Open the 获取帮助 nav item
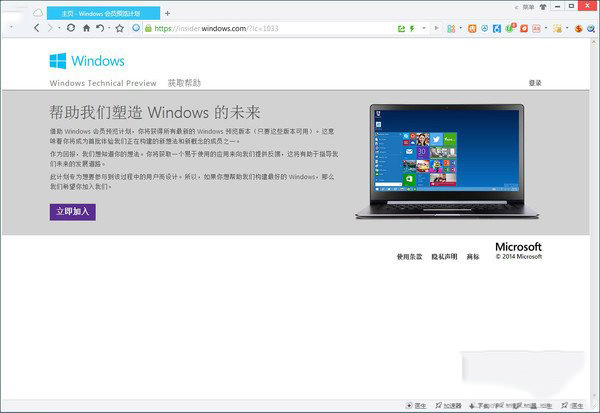This screenshot has height=413, width=600. (184, 83)
